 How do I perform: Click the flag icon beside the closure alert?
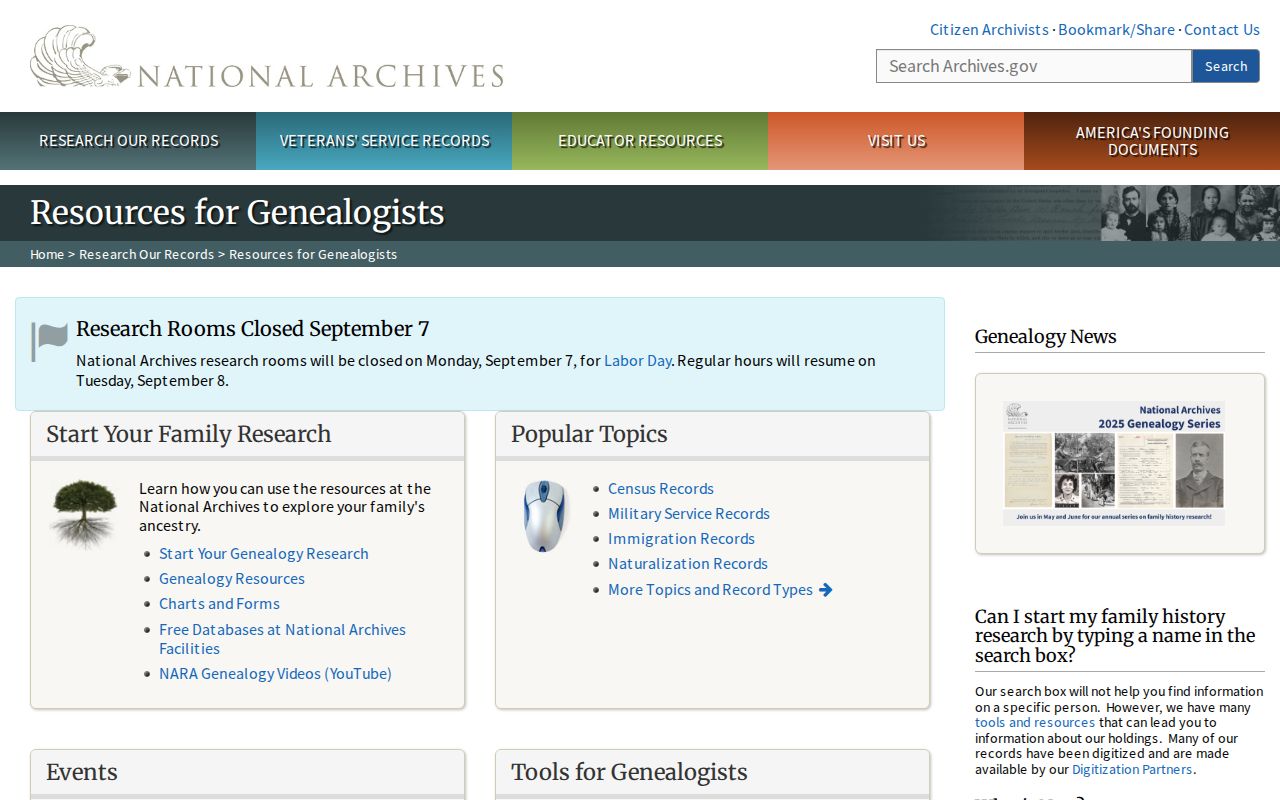(50, 341)
